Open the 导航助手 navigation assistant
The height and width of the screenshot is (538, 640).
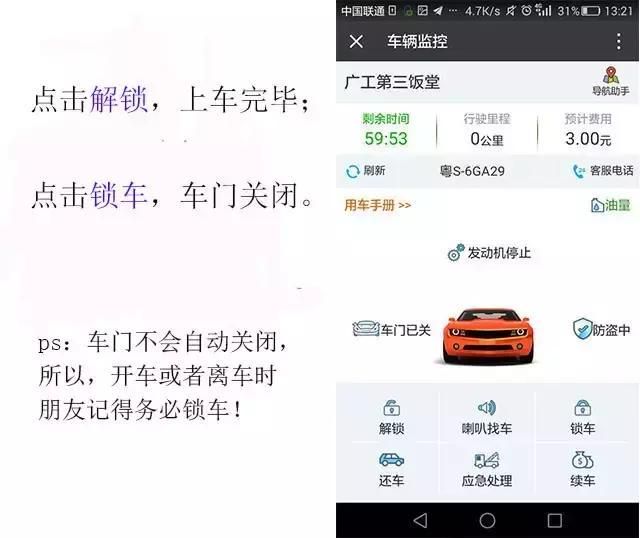611,81
